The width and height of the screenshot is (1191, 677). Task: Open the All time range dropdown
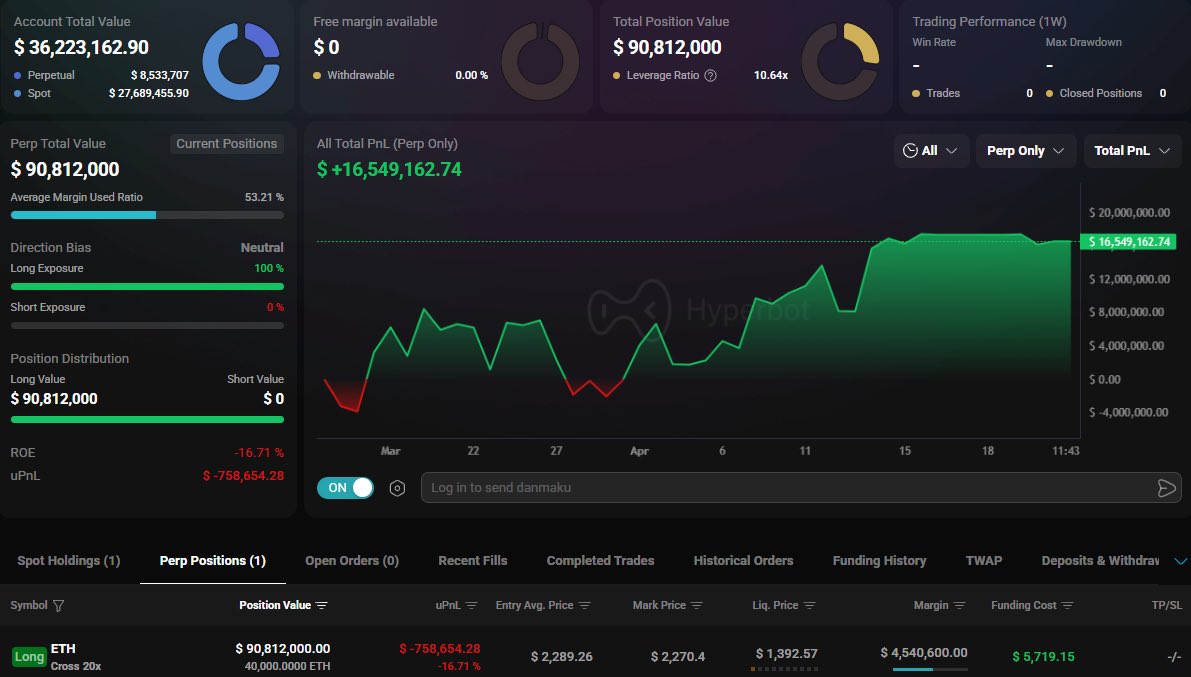pos(930,150)
